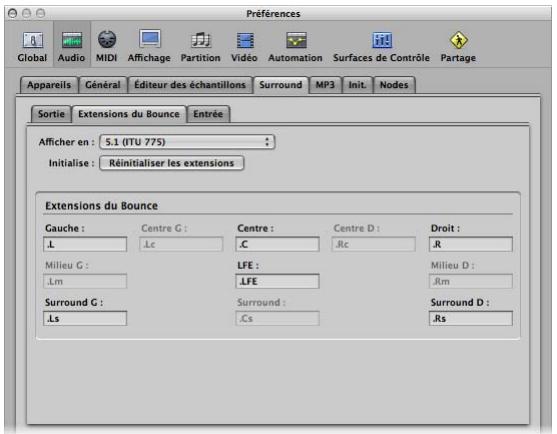Click the Surround G extension field

pyautogui.click(x=85, y=318)
